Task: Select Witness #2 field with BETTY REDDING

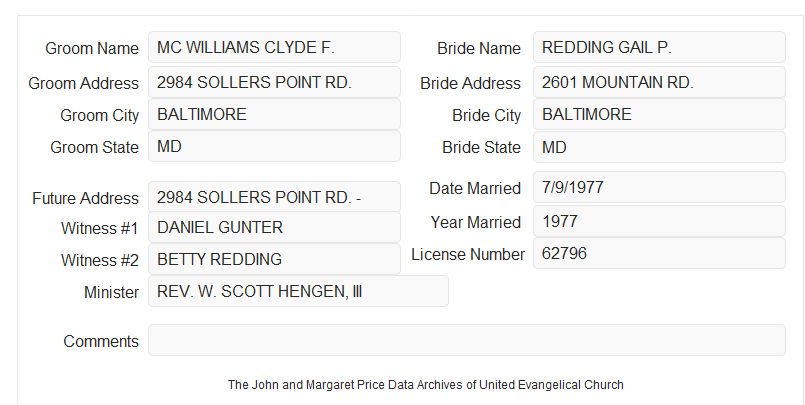Action: 274,259
